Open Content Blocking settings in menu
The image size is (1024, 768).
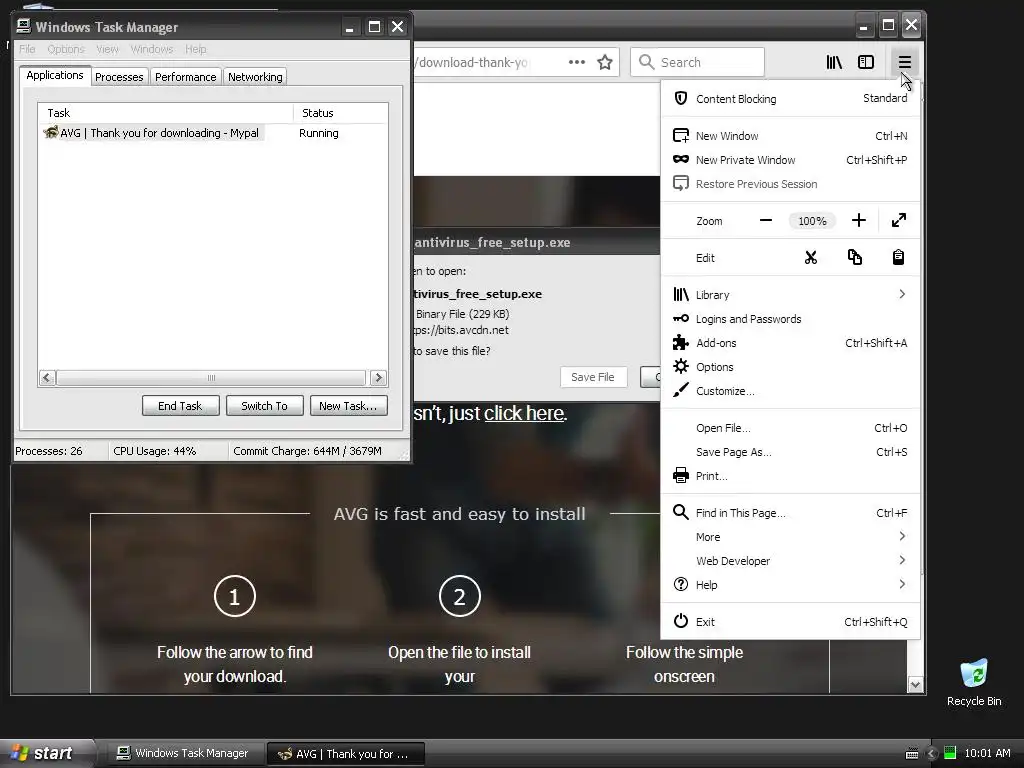coord(790,99)
